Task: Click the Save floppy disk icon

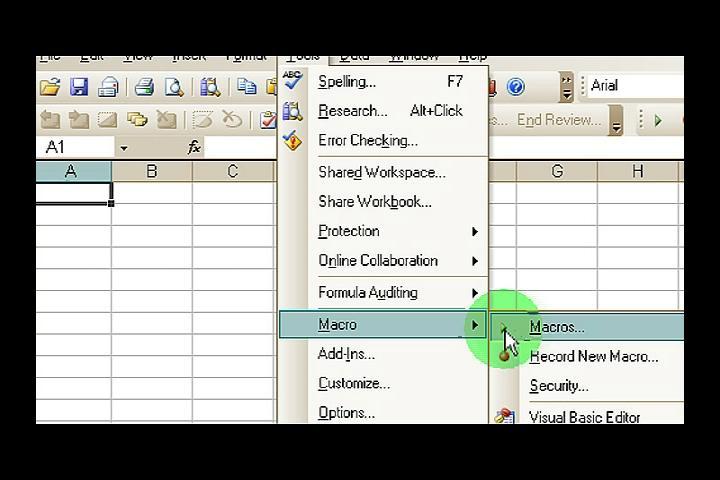Action: click(79, 87)
